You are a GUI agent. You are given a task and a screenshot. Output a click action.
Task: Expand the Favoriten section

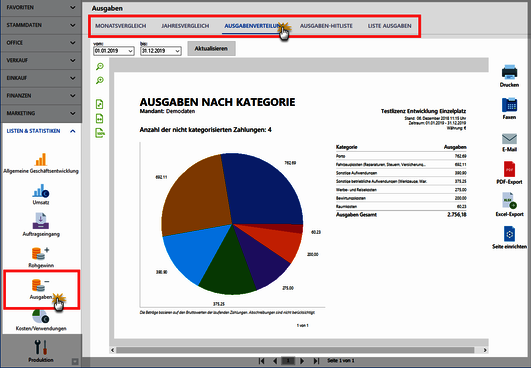pyautogui.click(x=41, y=7)
